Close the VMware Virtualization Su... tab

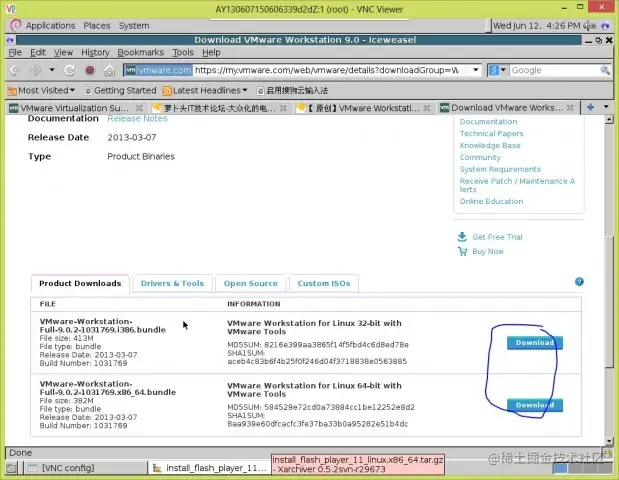[x=139, y=108]
